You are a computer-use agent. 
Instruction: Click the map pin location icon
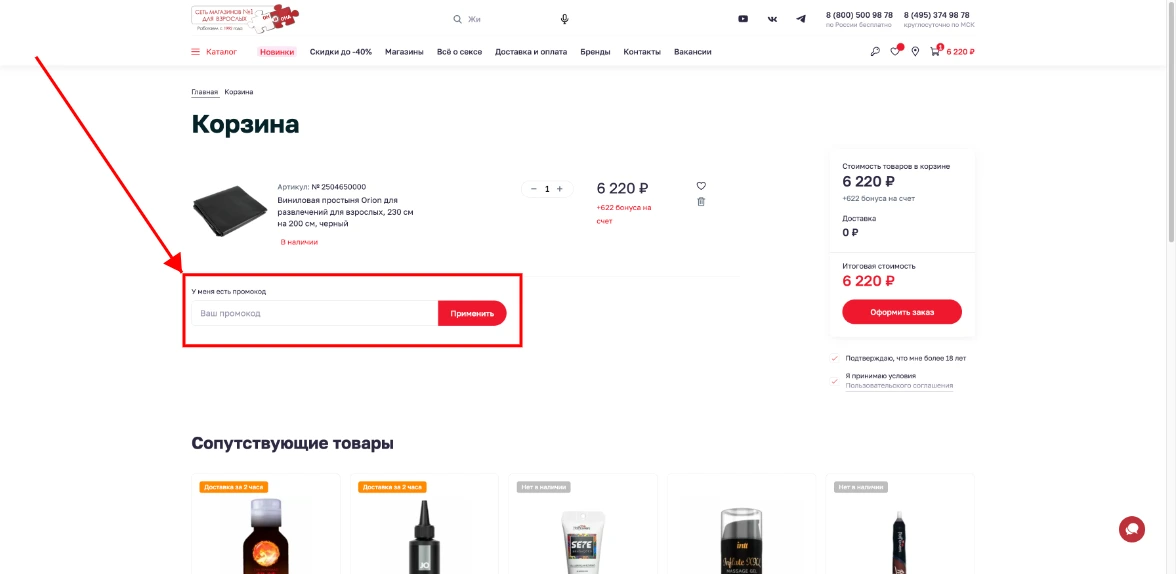point(915,52)
